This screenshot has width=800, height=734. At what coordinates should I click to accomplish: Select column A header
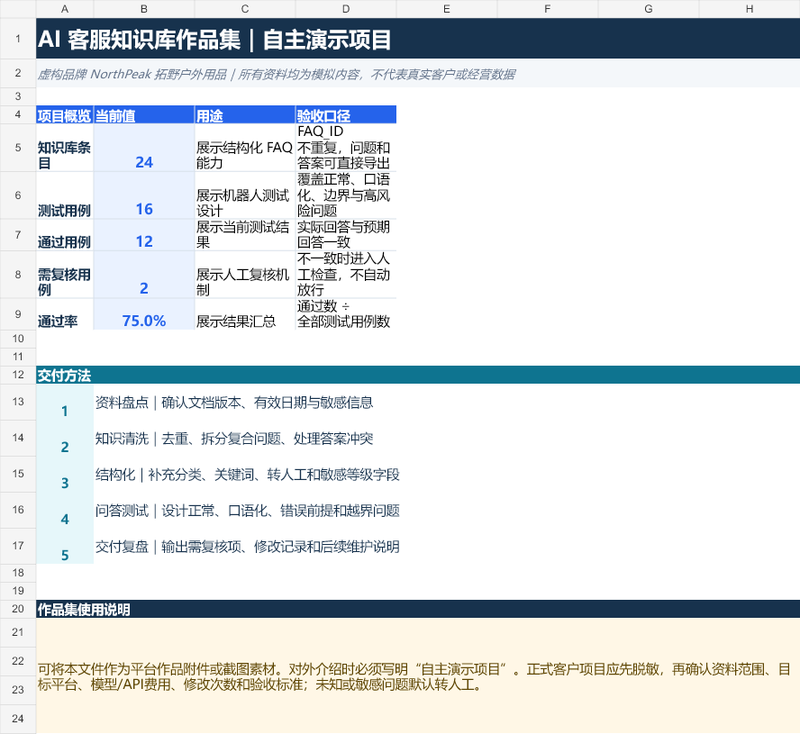pos(65,9)
